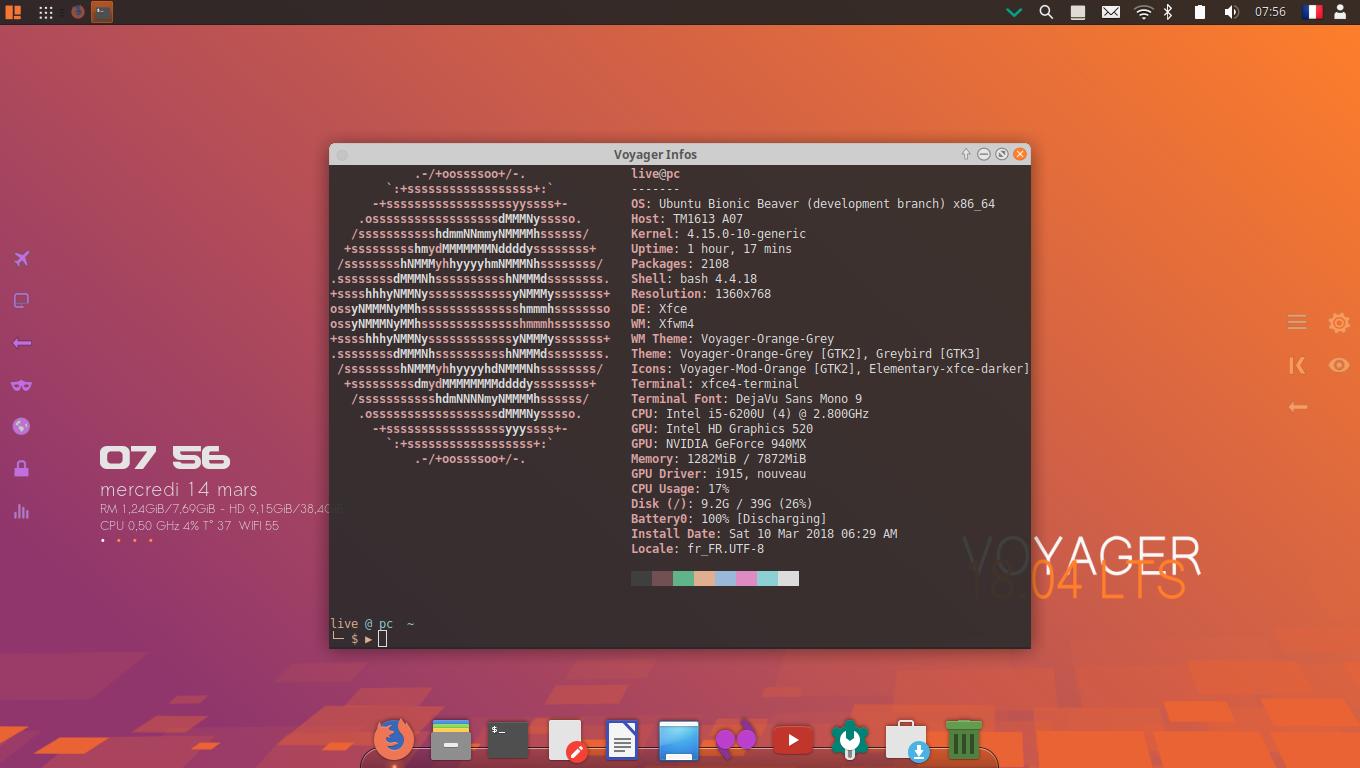Open the search magnifier in top panel

tap(1046, 12)
